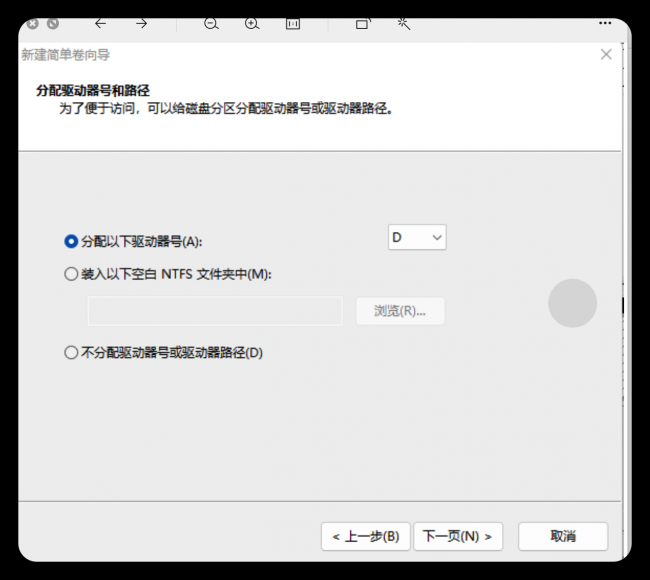
Task: Click the 分配驱动器号和路径 heading text
Action: [x=93, y=90]
